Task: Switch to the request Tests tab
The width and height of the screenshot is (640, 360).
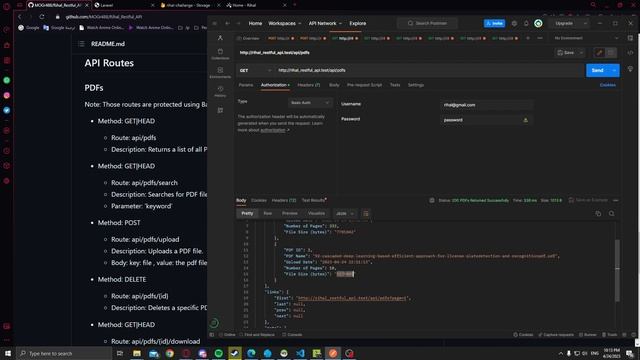Action: (x=395, y=85)
